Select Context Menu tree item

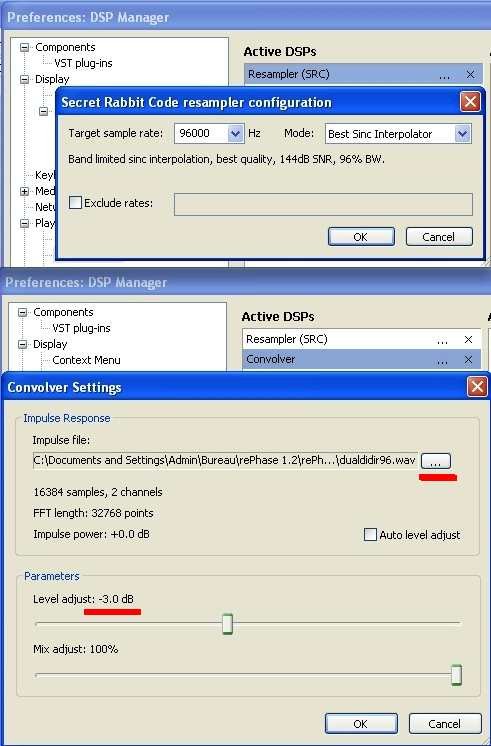pos(87,360)
